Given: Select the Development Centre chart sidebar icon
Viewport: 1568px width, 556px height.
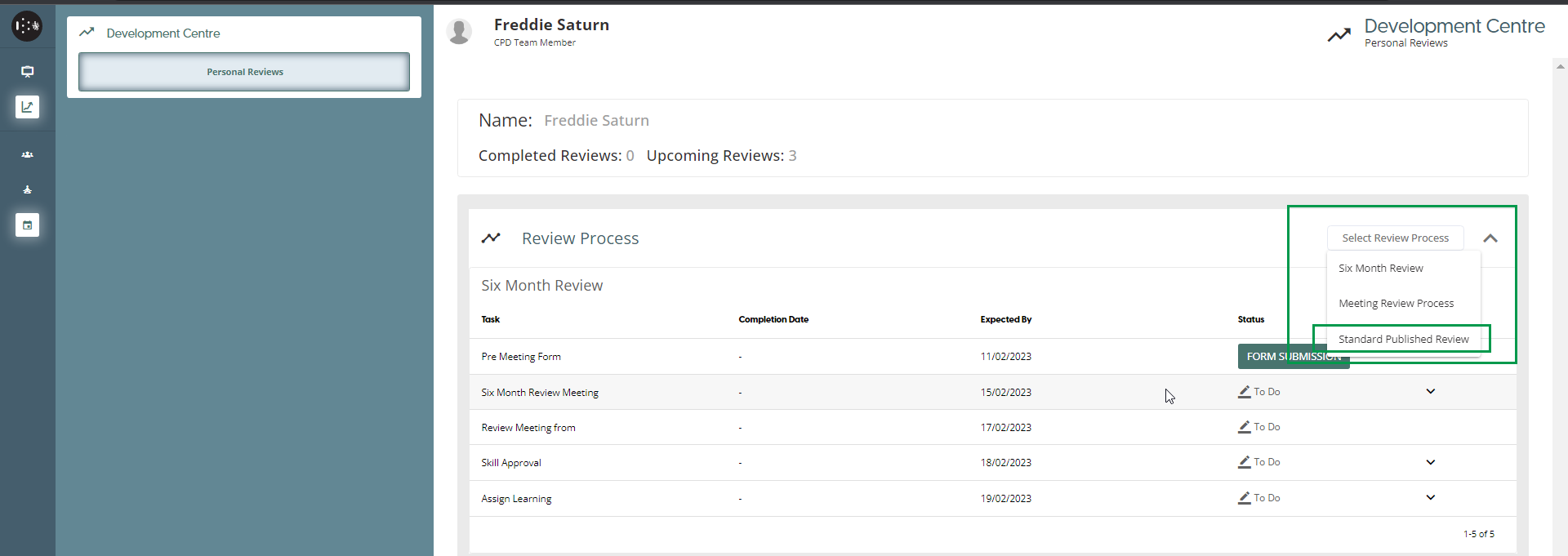Looking at the screenshot, I should 27,107.
